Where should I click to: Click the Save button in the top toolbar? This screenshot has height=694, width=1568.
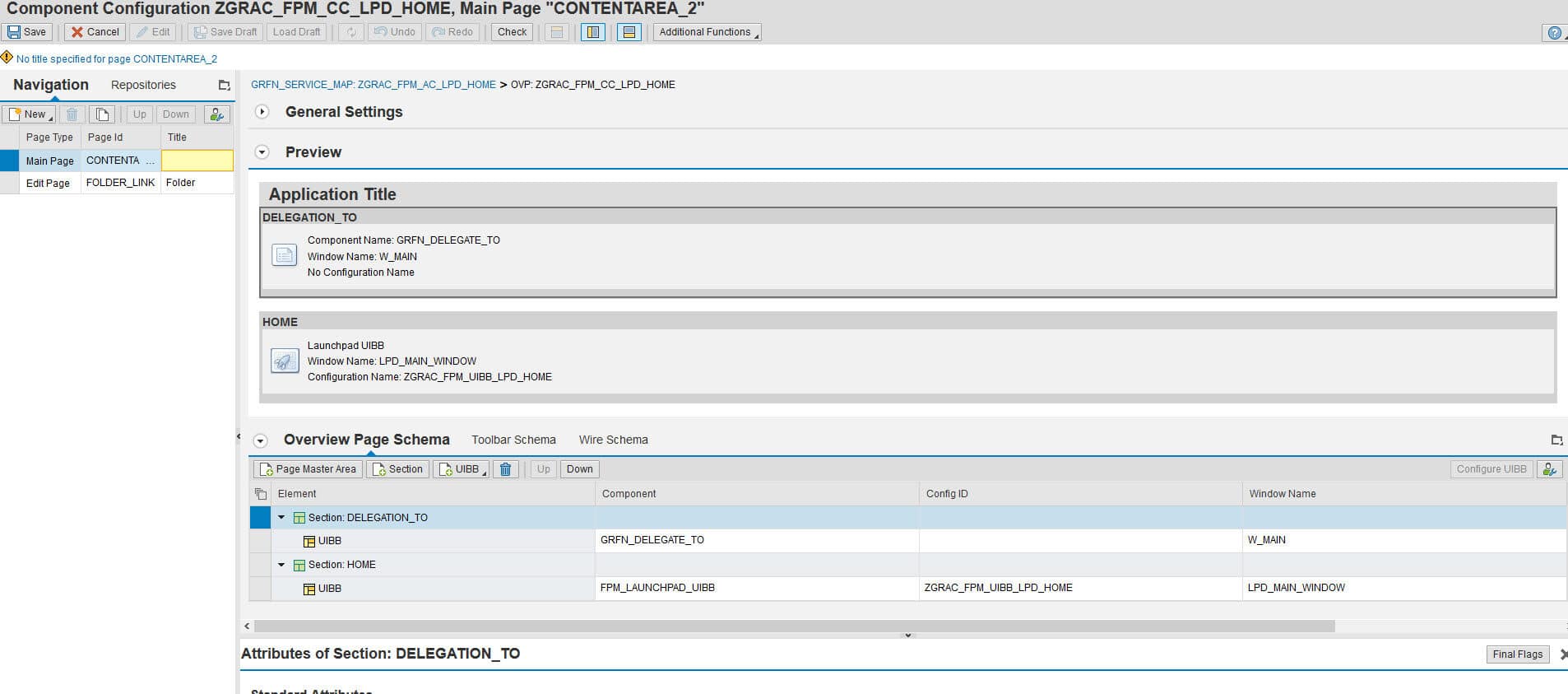tap(27, 32)
